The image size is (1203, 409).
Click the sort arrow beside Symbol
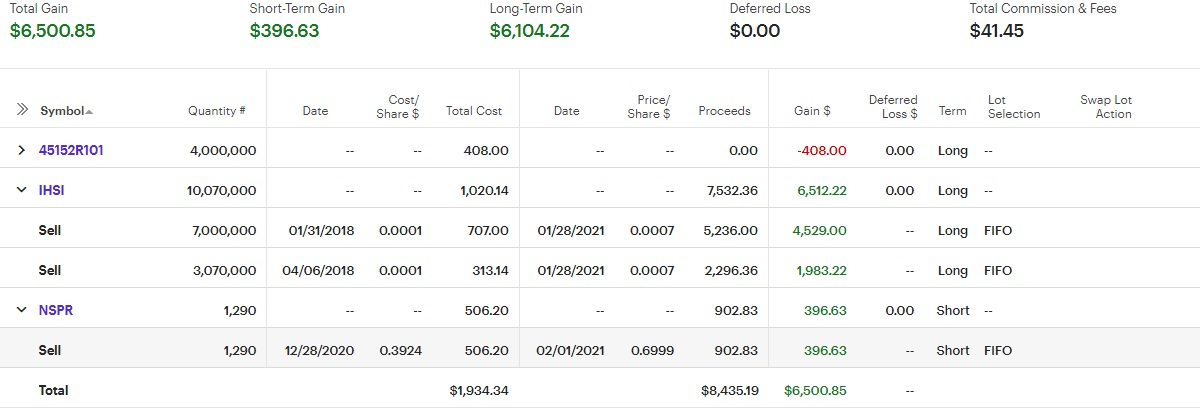click(x=89, y=111)
